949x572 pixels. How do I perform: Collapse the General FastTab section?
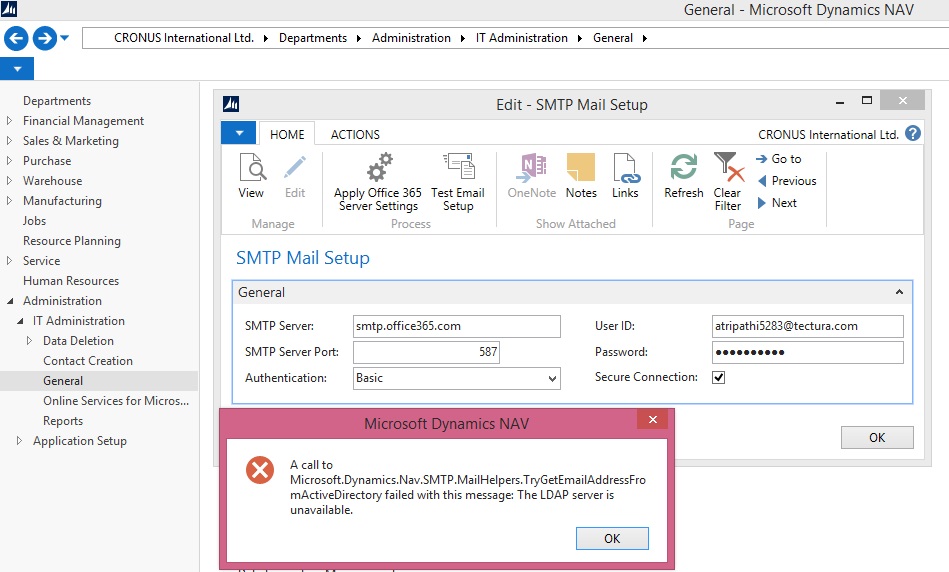click(899, 293)
